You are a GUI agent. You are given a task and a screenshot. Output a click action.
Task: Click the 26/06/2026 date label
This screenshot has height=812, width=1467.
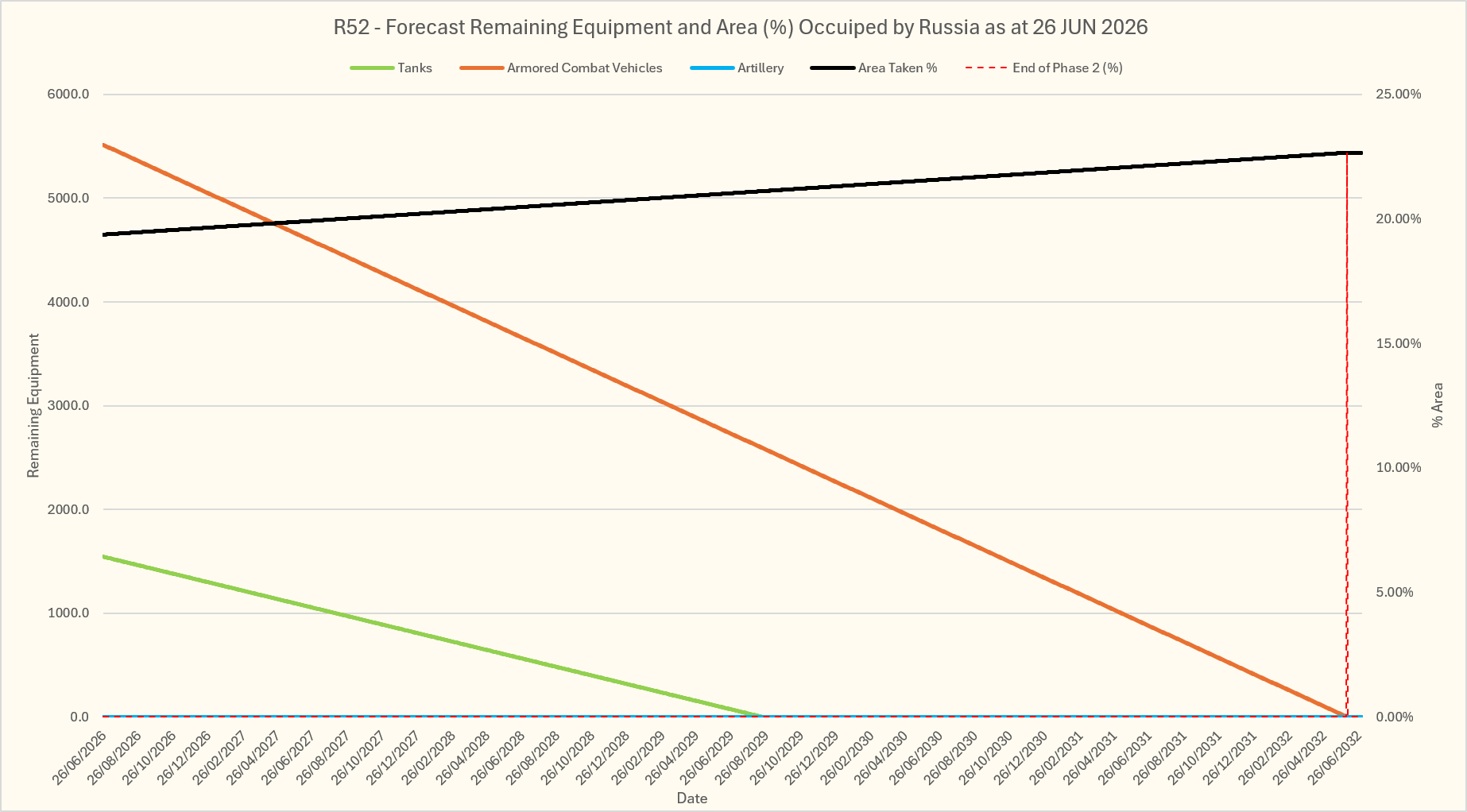tap(81, 758)
